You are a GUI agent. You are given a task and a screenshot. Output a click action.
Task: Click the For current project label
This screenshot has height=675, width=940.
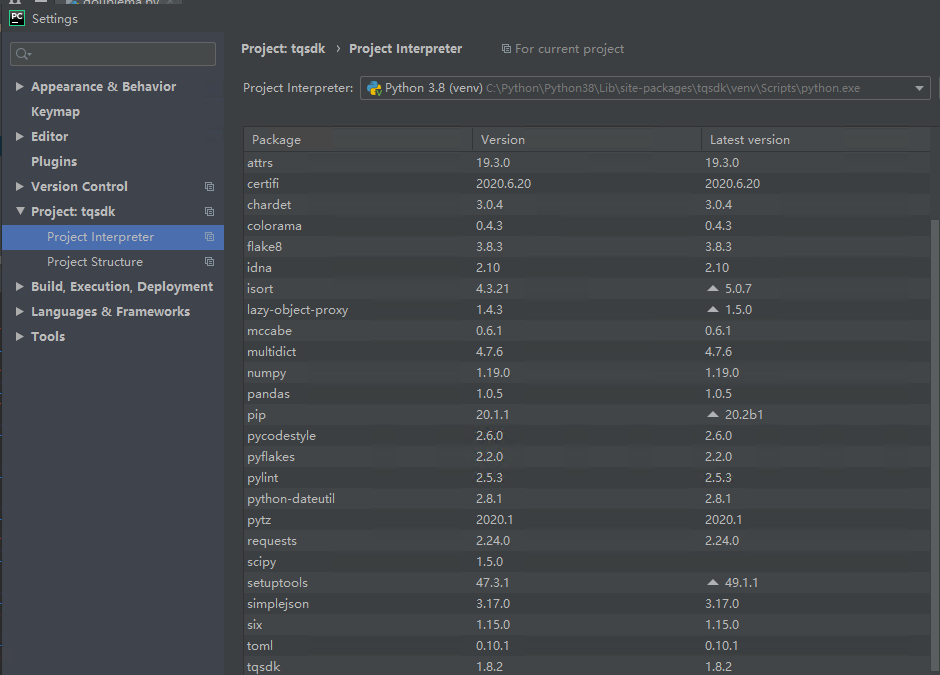tap(570, 49)
